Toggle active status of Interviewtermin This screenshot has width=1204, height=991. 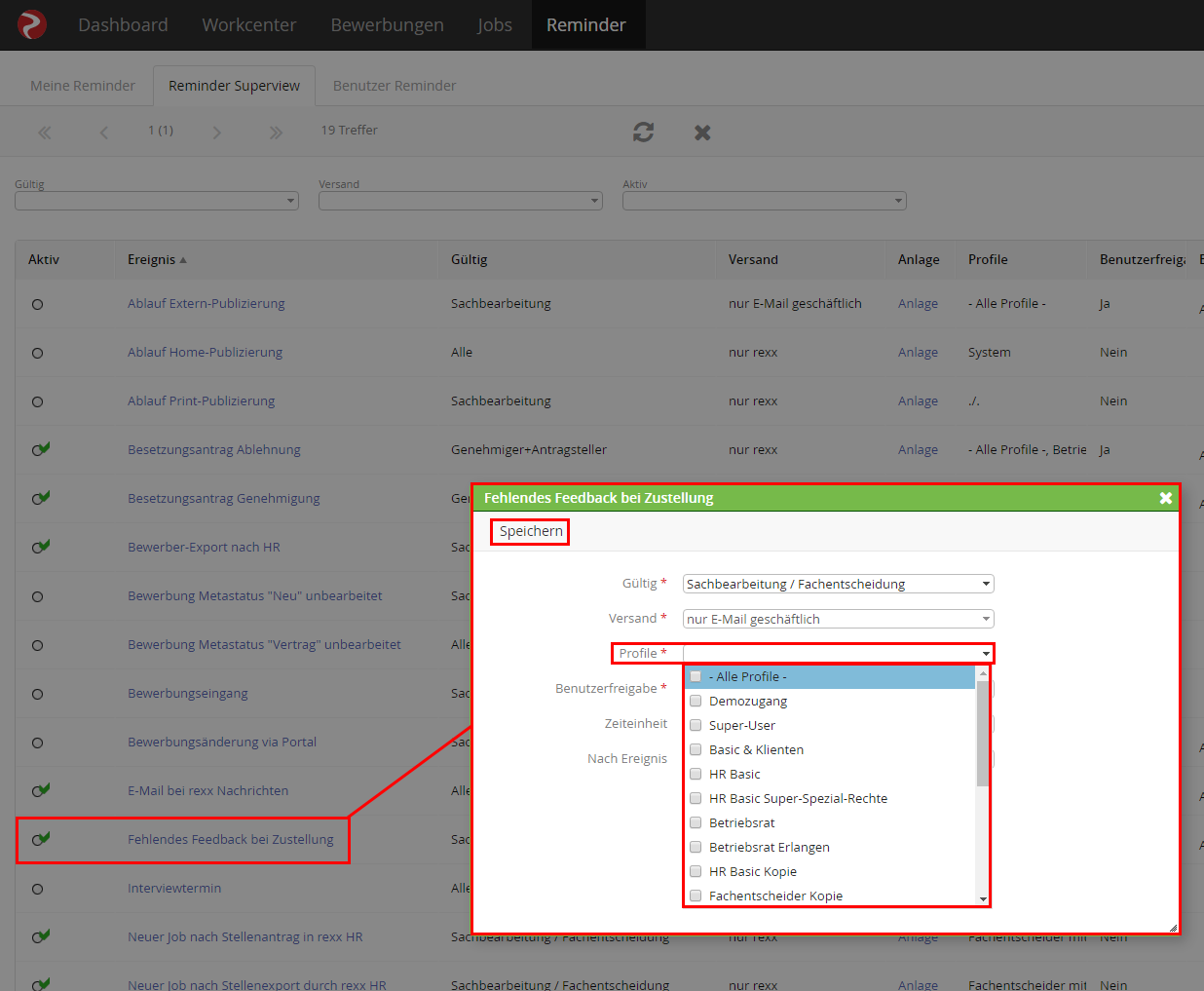(x=37, y=889)
